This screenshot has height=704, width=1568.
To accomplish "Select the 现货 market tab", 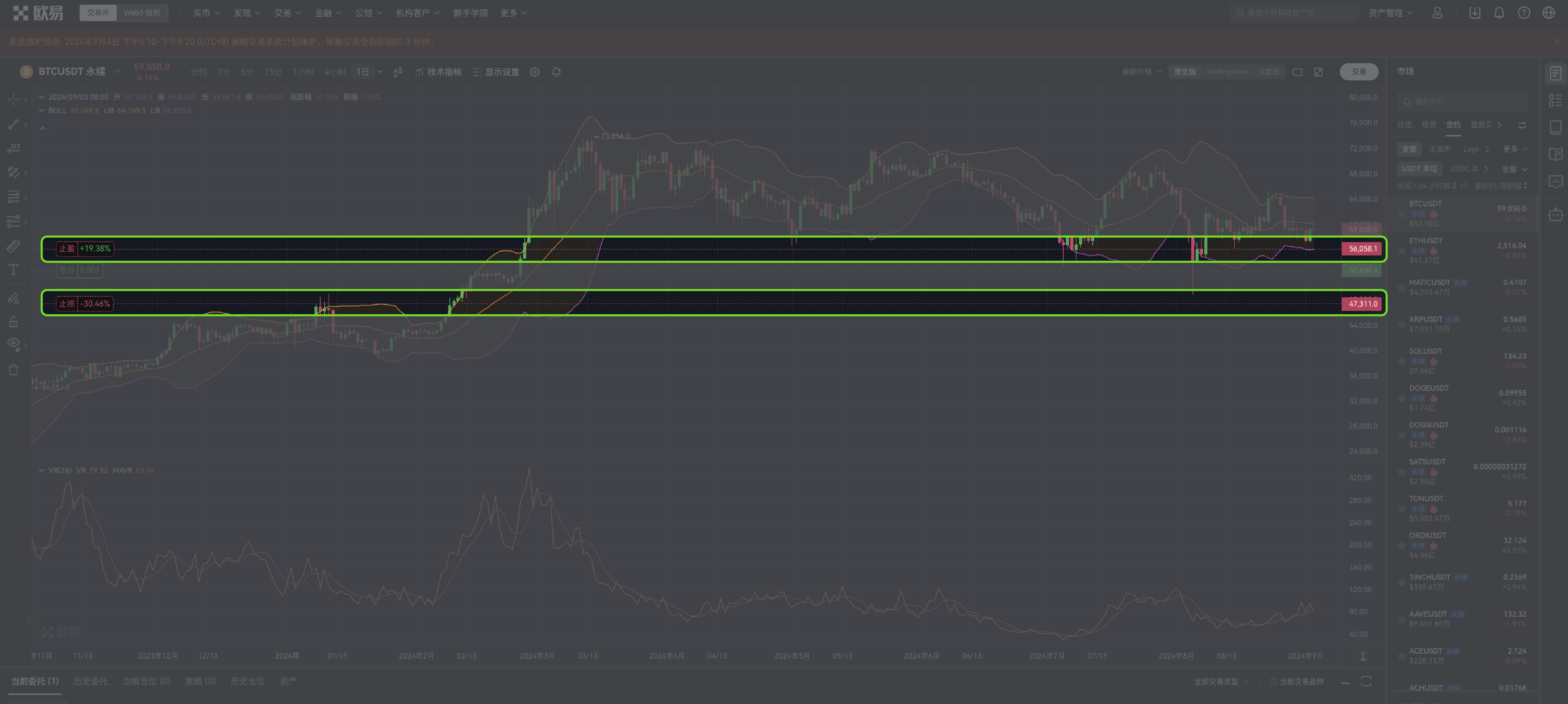I will (1429, 125).
